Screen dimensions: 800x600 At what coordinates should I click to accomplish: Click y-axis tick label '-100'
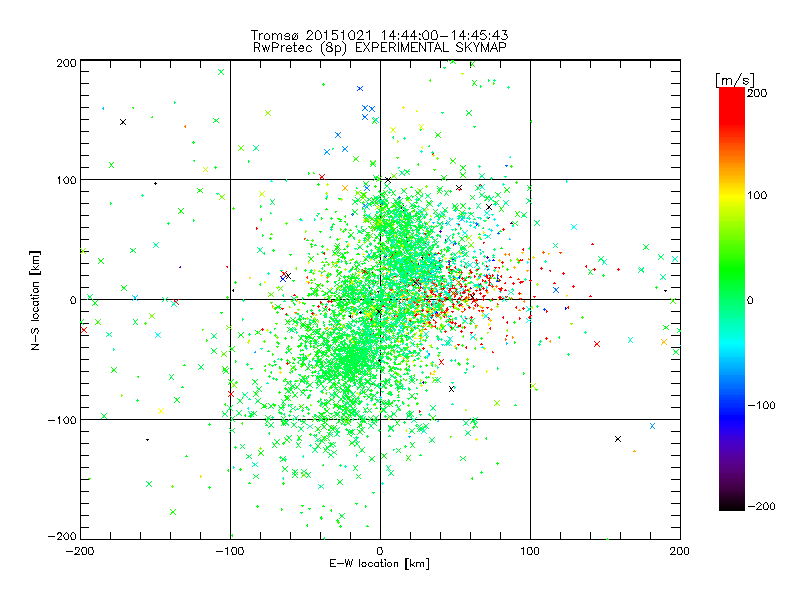[x=62, y=420]
